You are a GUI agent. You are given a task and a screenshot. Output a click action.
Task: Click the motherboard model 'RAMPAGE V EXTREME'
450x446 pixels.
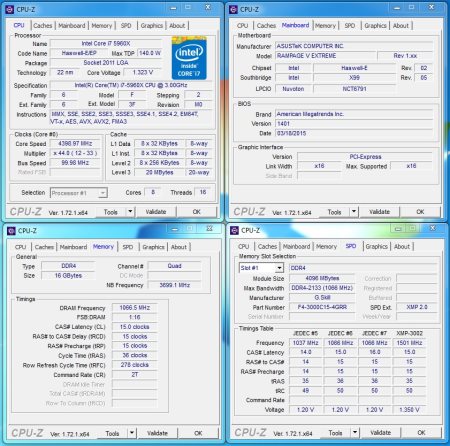[326, 56]
